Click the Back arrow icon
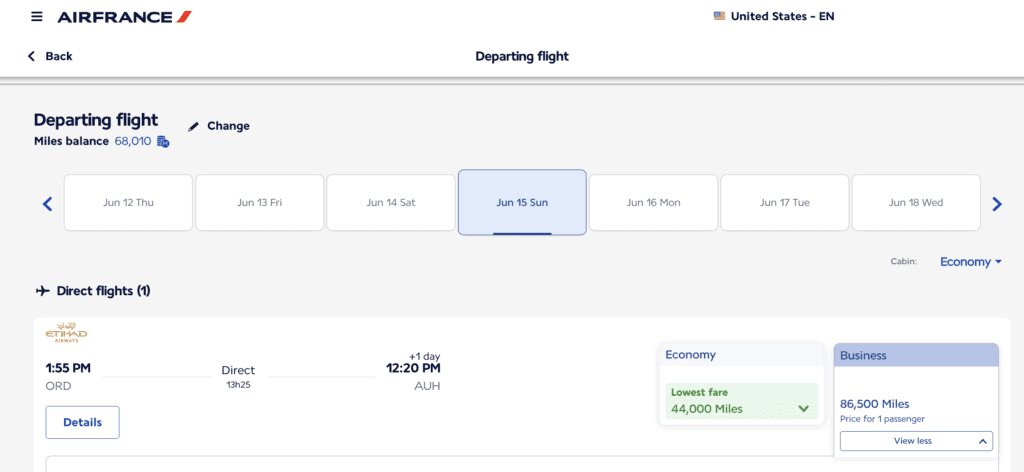The image size is (1024, 472). 31,56
